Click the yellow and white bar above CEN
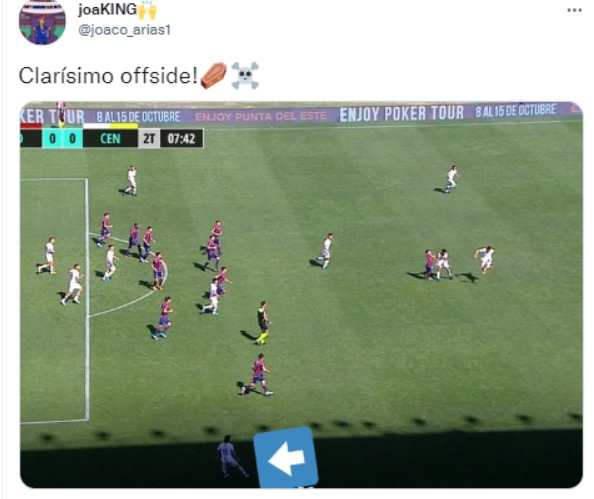 110,126
